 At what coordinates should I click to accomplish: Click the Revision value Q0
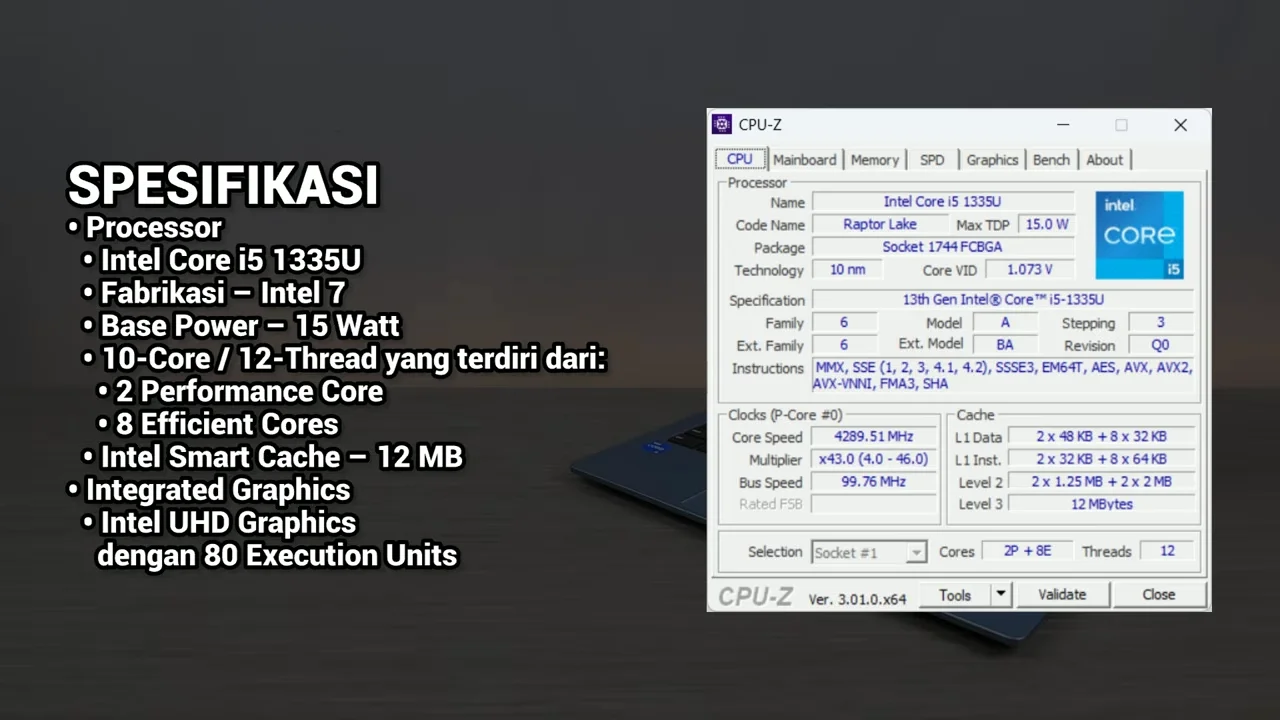(1160, 345)
